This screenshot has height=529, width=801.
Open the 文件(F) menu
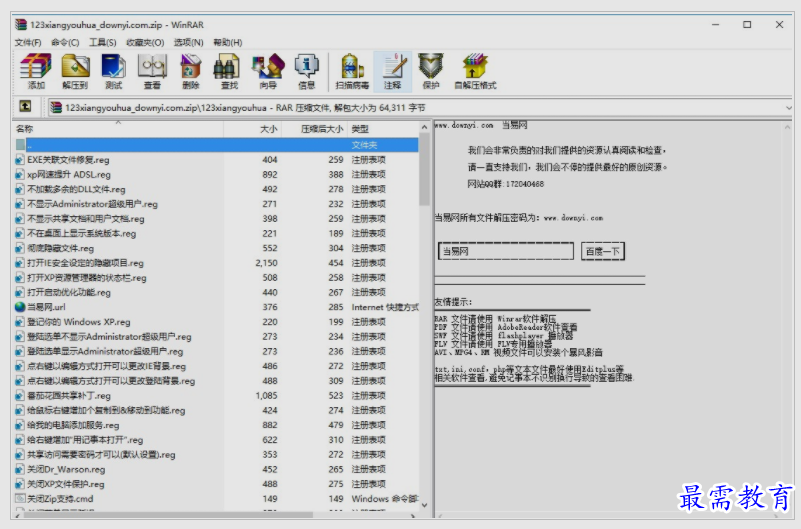tap(28, 42)
